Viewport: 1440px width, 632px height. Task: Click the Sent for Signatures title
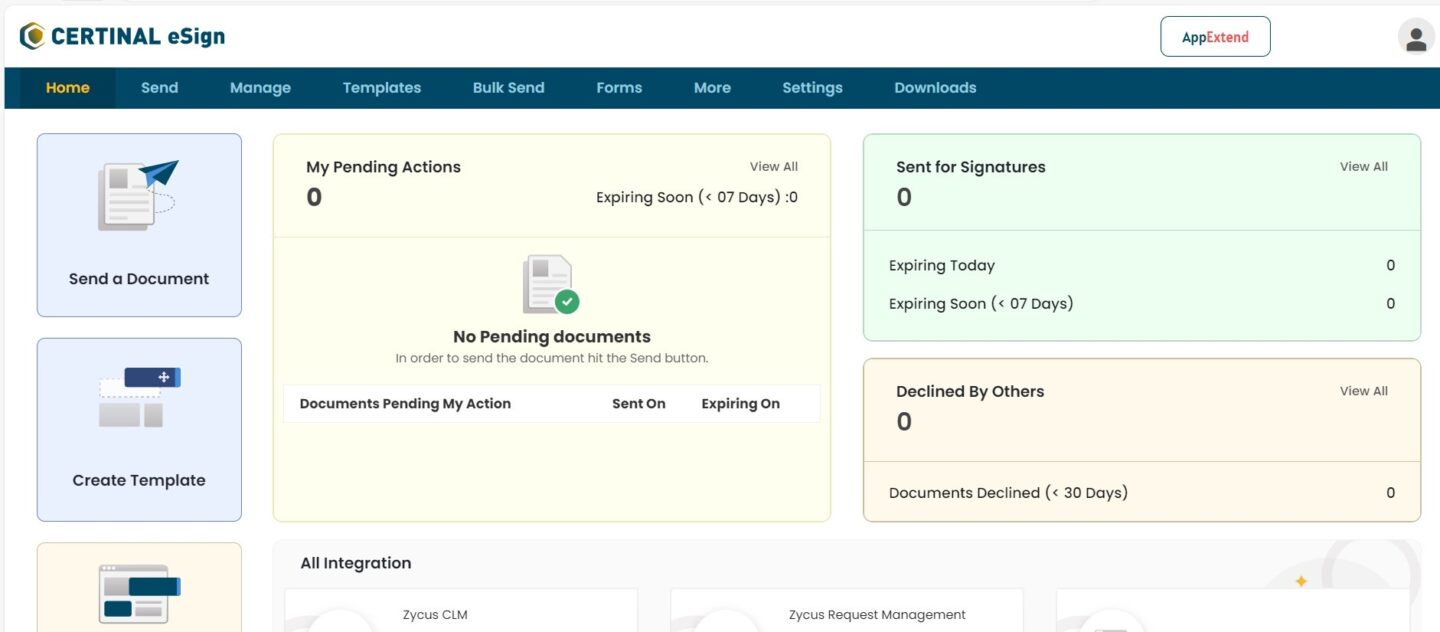971,167
